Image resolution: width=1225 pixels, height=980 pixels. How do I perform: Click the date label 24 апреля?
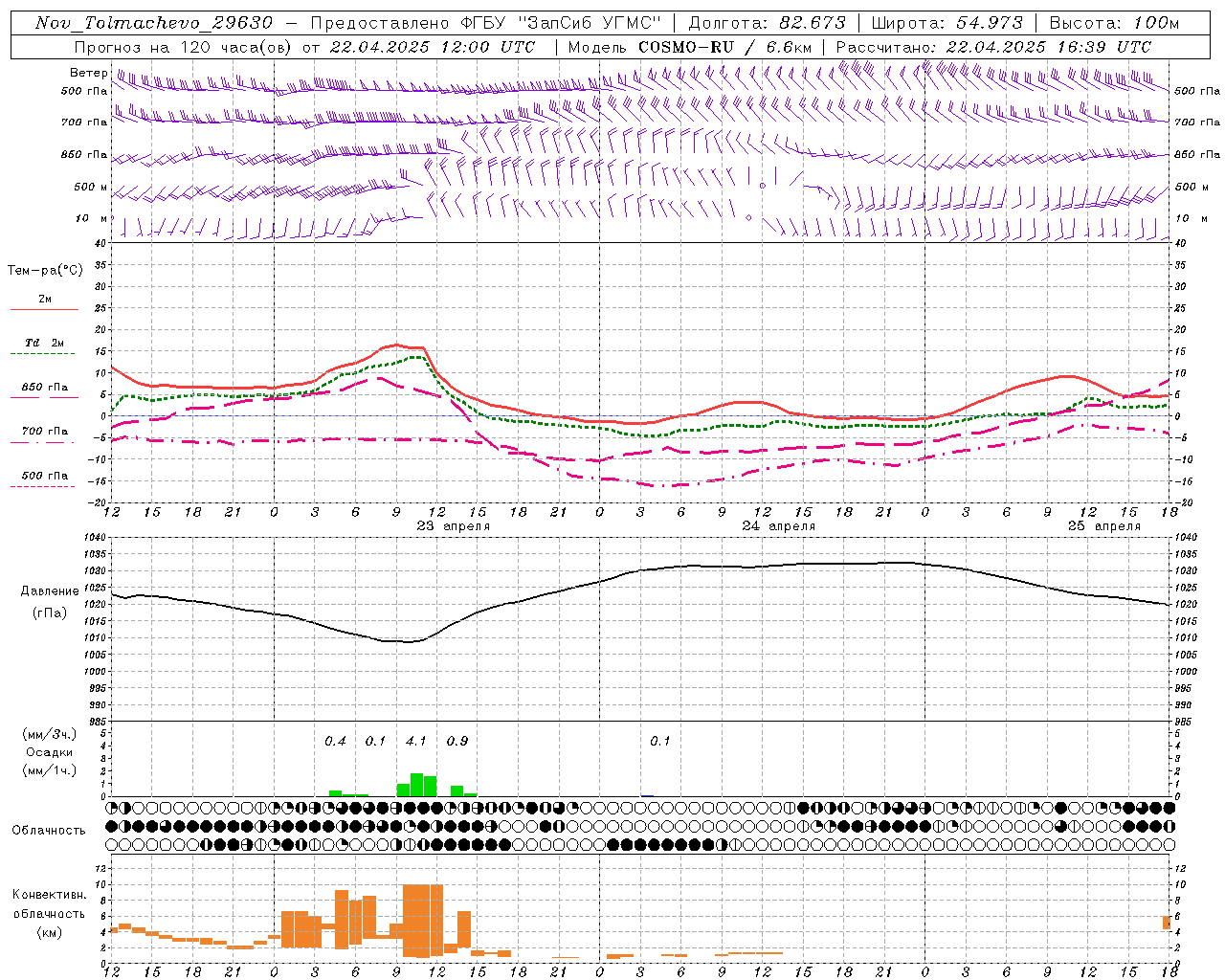tap(779, 526)
